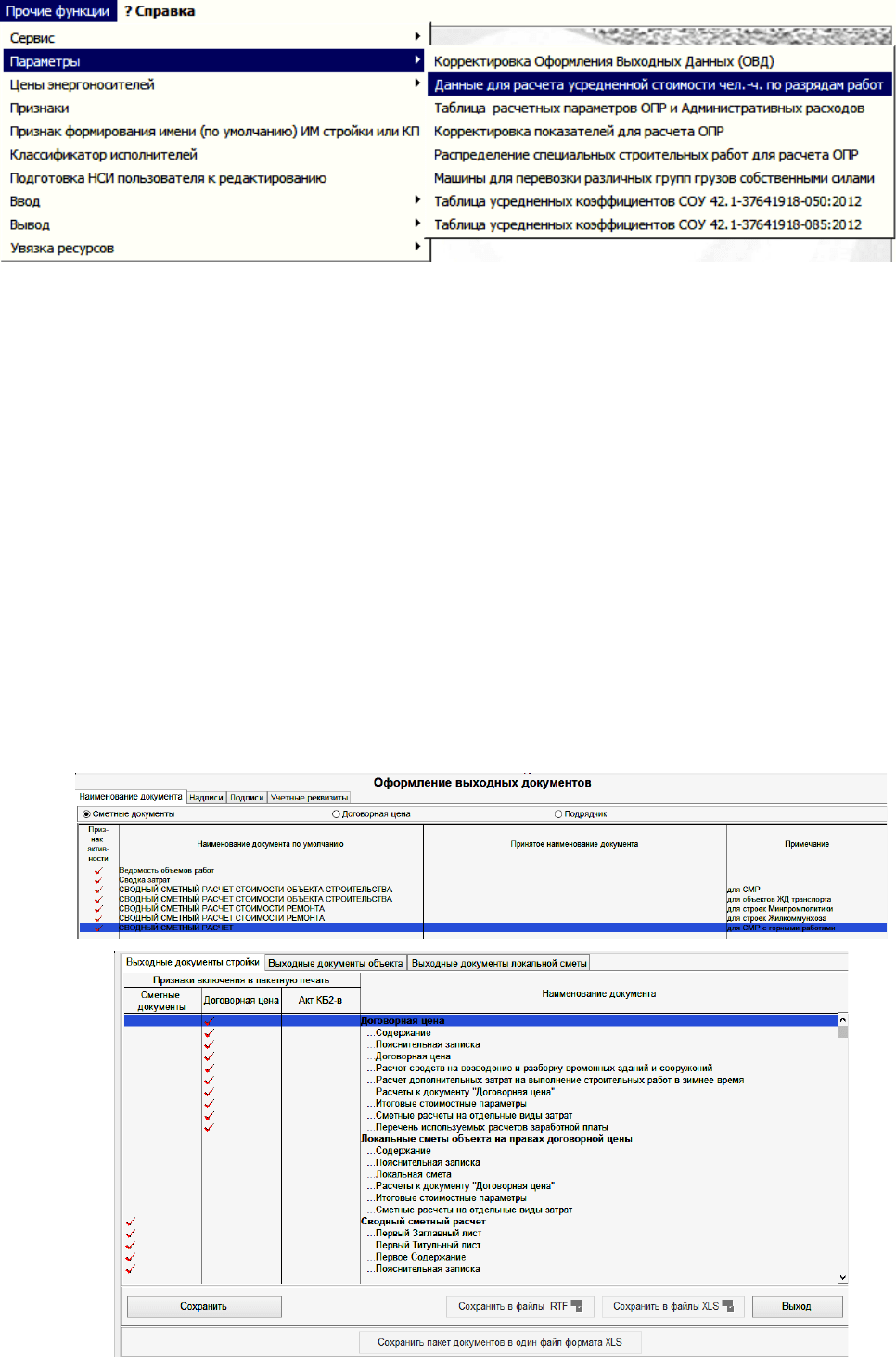Click 'Принятое наименование документа' column header
896x1357 pixels.
(x=574, y=844)
